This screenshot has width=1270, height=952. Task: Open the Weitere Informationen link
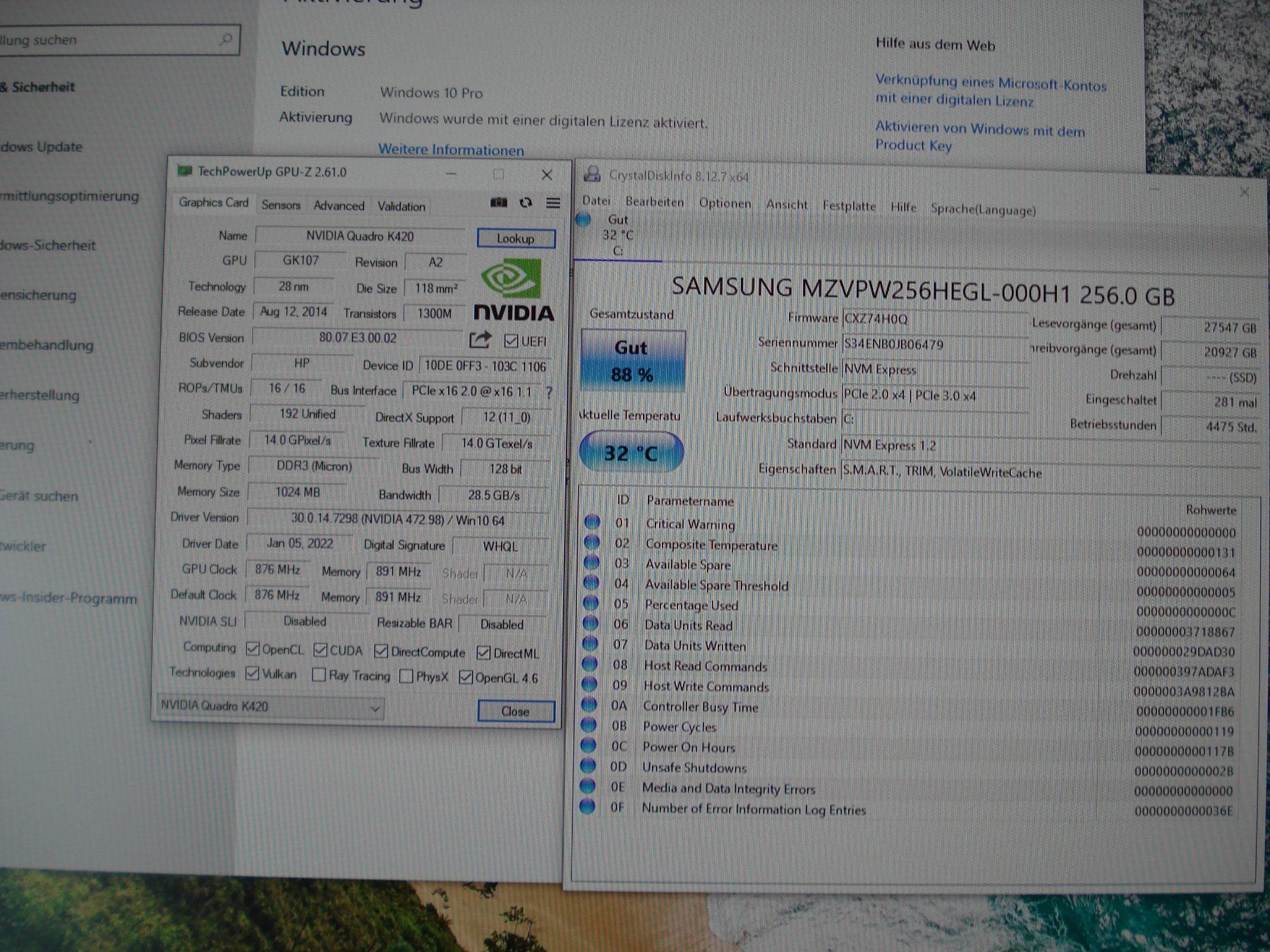pos(451,149)
